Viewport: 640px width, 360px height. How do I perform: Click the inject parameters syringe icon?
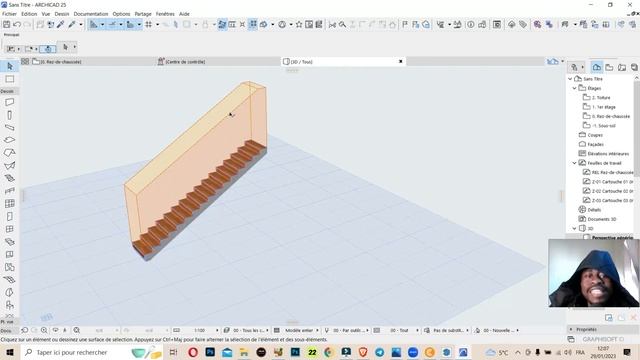pos(72,25)
